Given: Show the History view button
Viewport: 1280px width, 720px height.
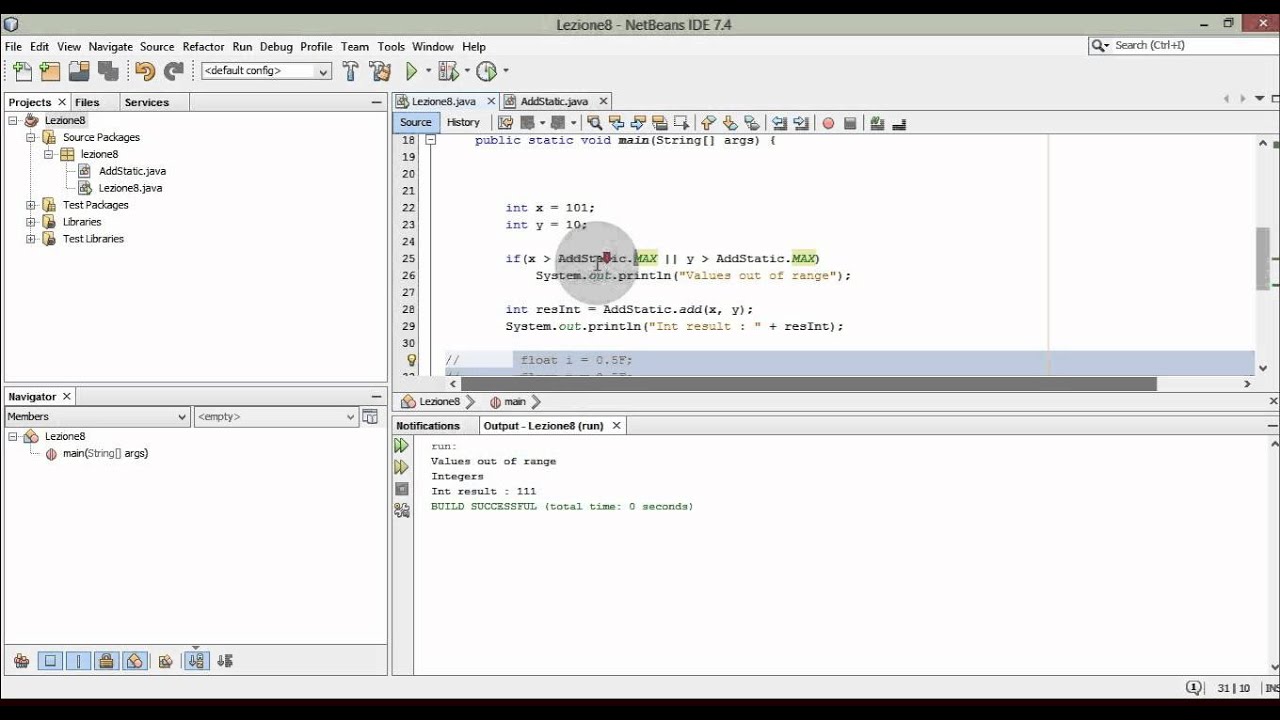Looking at the screenshot, I should 463,122.
